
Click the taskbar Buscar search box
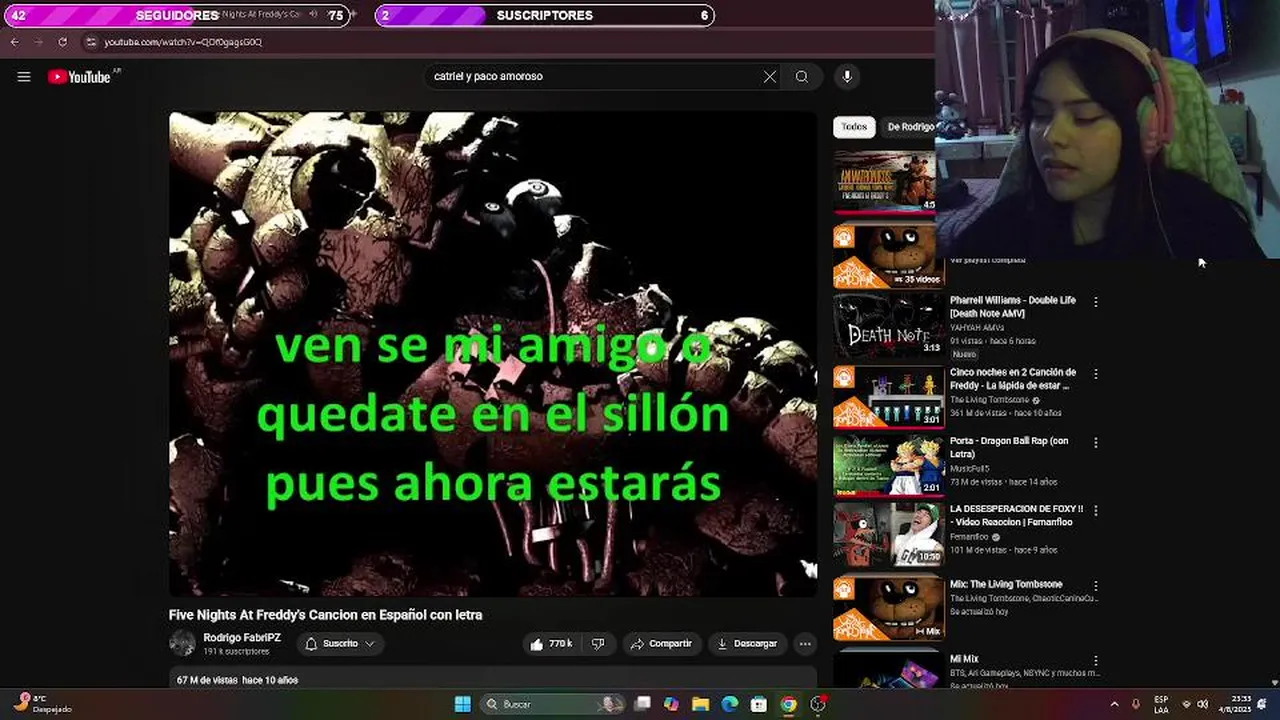point(553,704)
